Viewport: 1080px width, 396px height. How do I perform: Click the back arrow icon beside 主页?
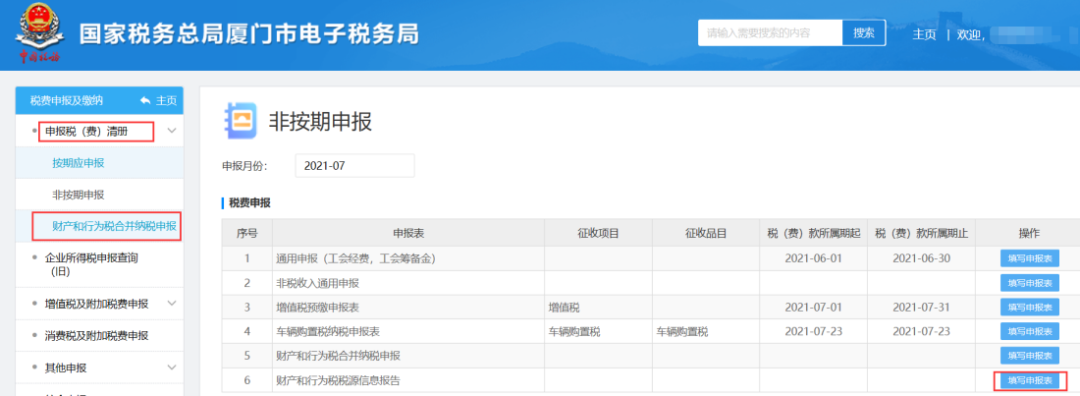coord(145,101)
